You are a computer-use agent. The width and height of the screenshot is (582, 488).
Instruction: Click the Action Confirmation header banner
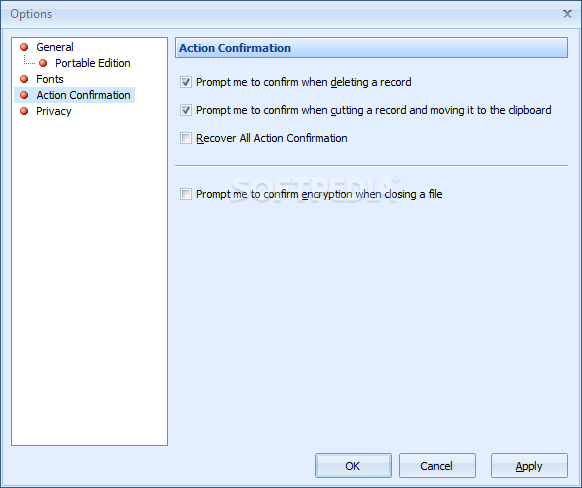[x=371, y=48]
